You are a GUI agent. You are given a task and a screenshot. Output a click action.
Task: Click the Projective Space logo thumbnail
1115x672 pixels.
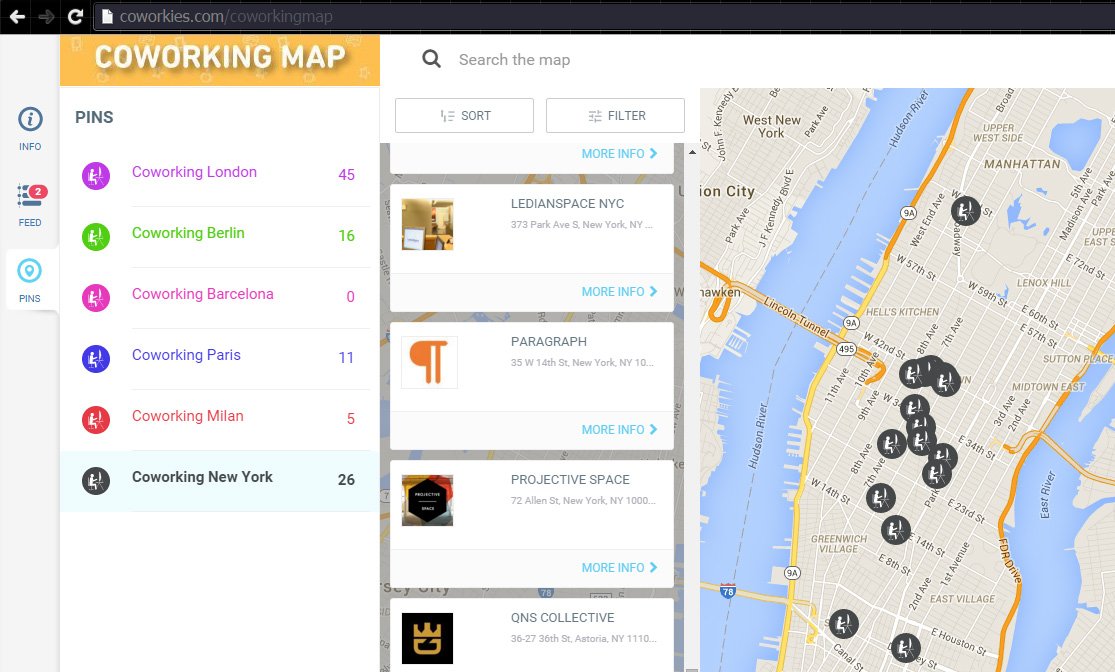(x=427, y=501)
